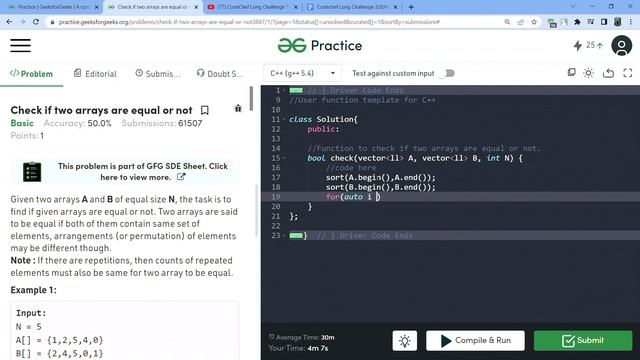Viewport: 640px width, 360px height.
Task: Click the problem panel vertical scrollbar
Action: [251, 98]
